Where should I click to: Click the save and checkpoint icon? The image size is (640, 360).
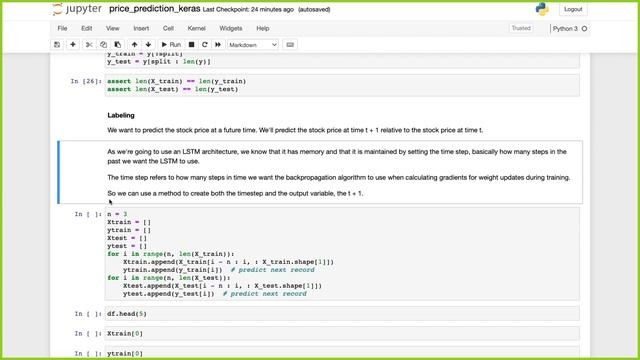click(x=57, y=44)
